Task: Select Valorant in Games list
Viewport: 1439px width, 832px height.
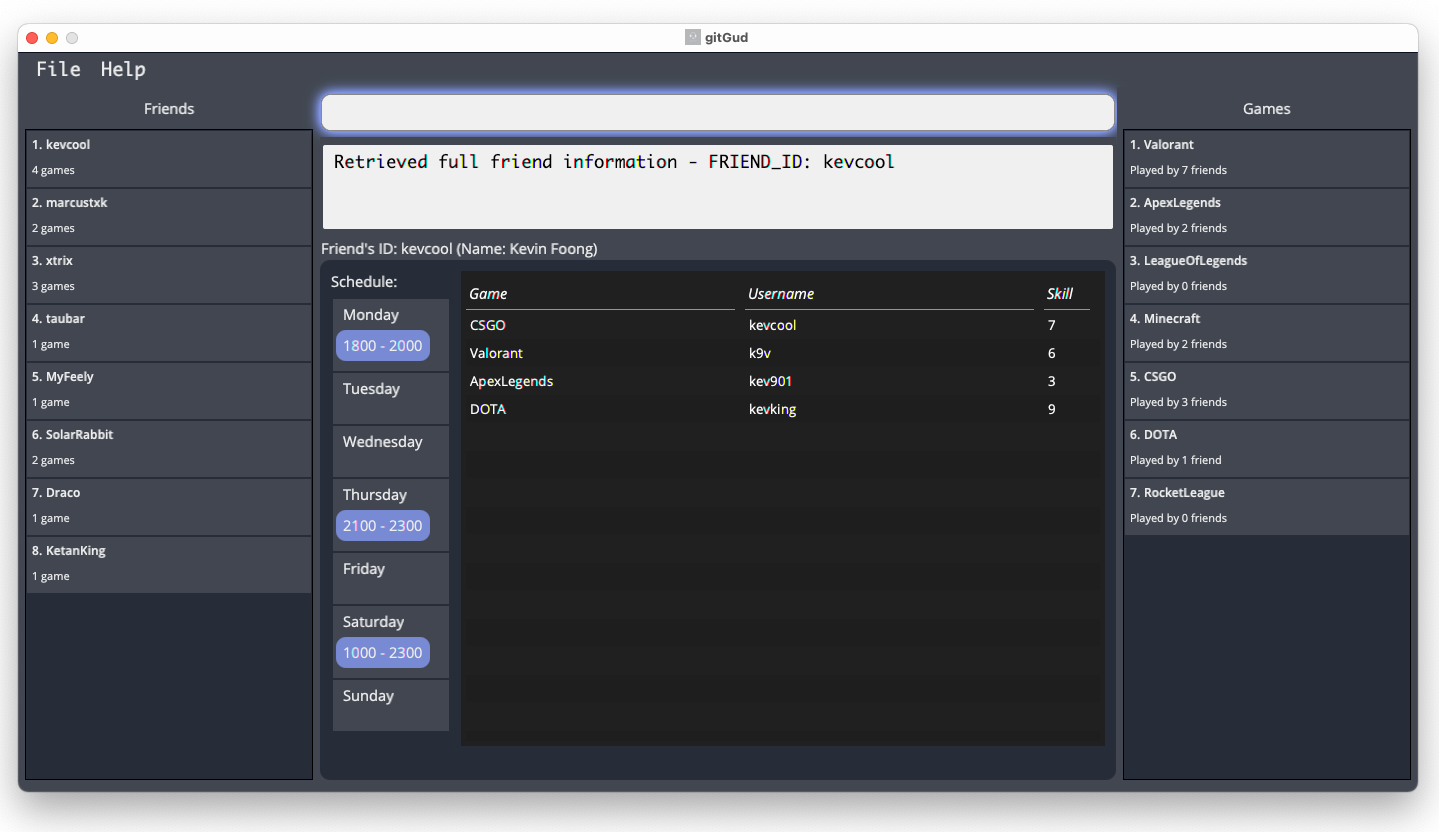Action: pyautogui.click(x=1267, y=158)
